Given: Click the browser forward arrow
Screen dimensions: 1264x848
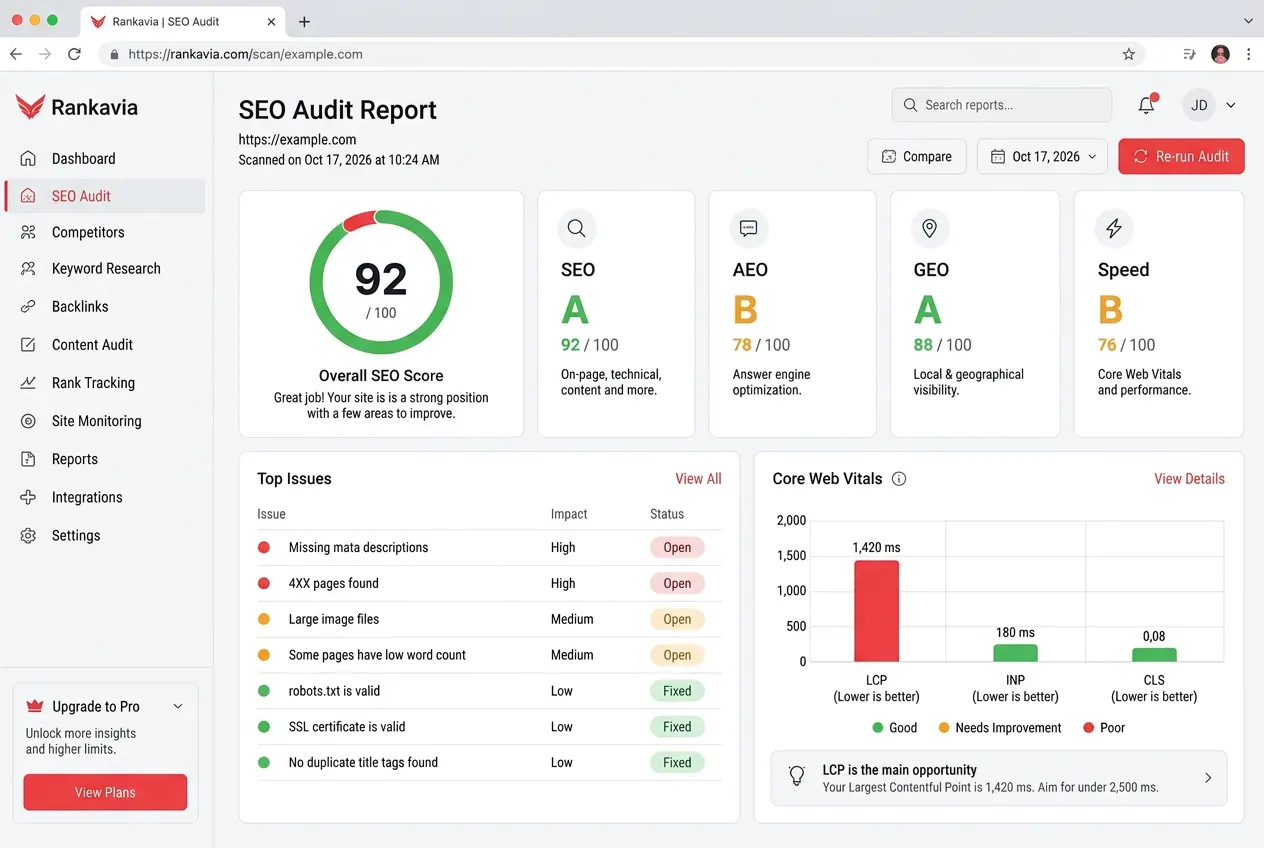Looking at the screenshot, I should click(45, 54).
